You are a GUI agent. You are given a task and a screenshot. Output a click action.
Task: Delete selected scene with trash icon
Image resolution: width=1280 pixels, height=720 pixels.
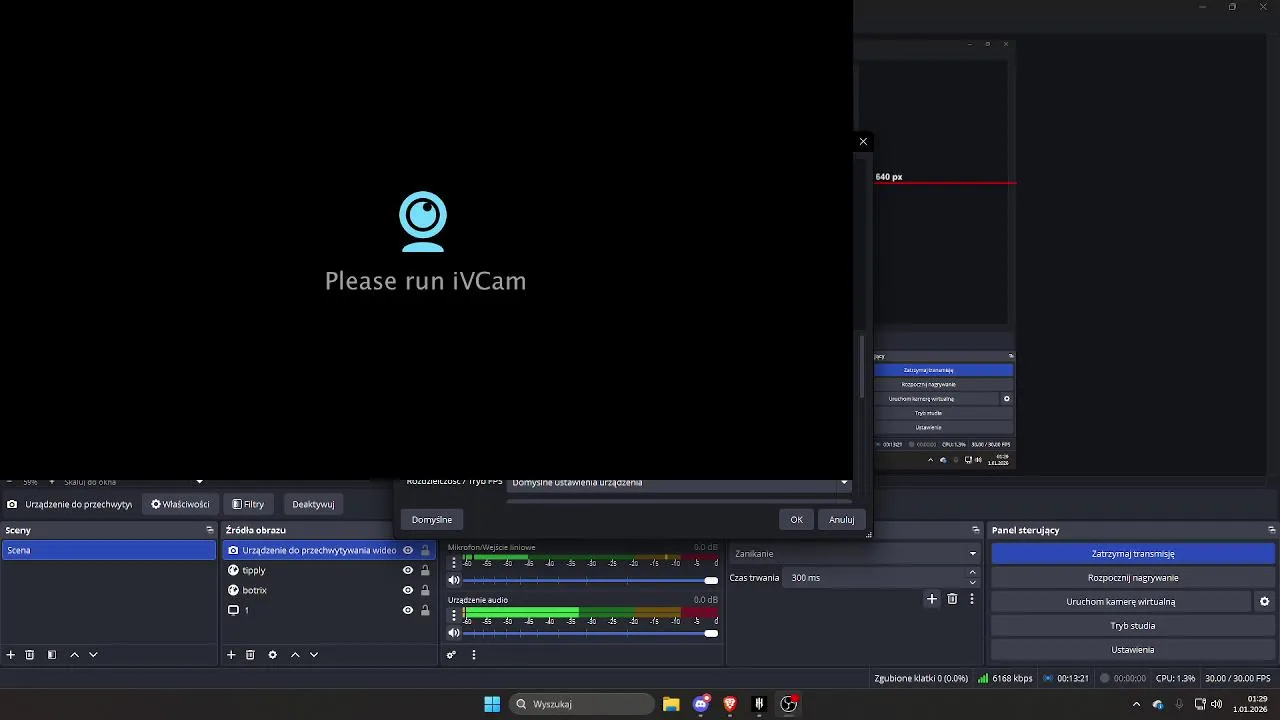[x=30, y=655]
